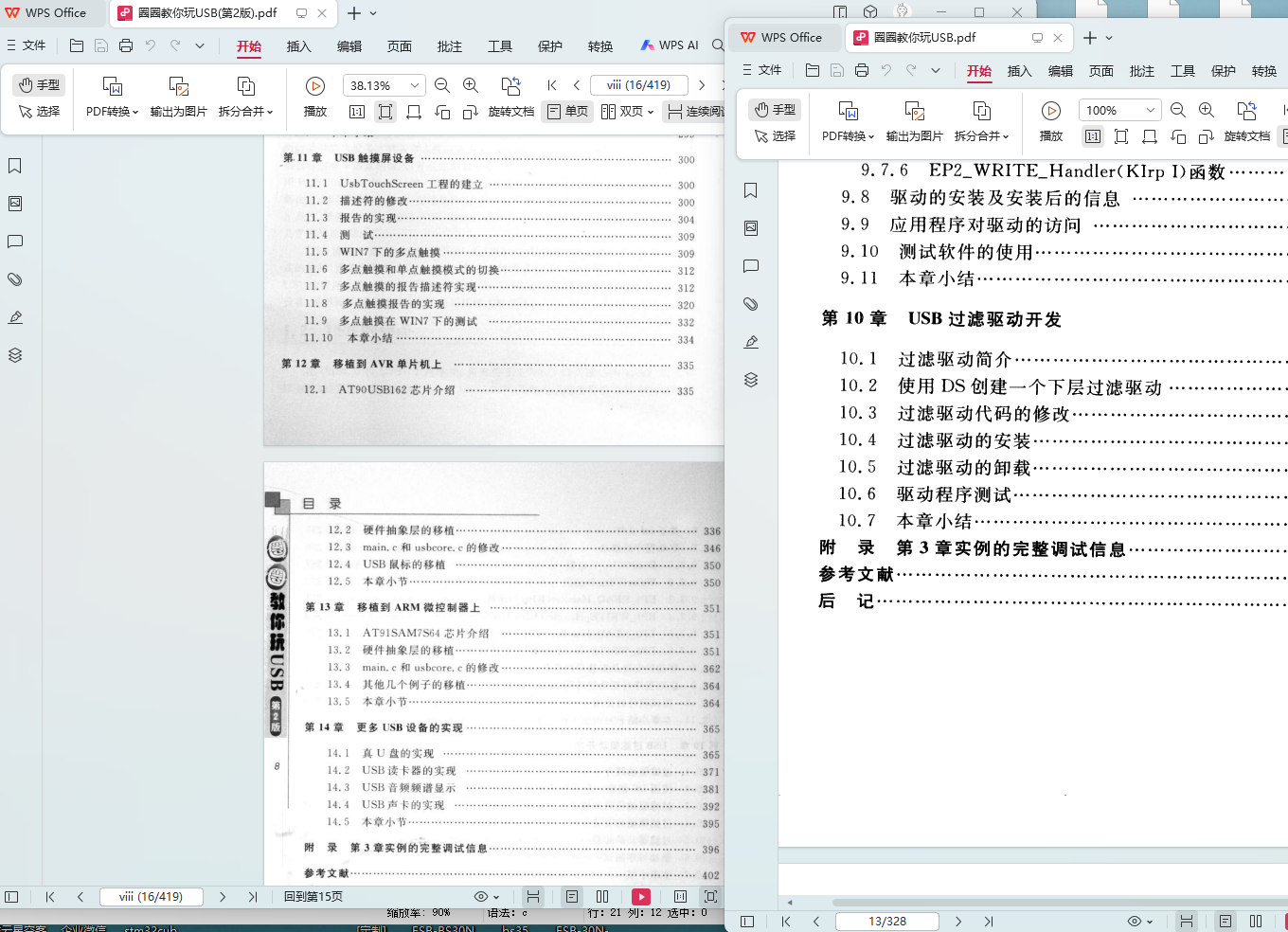Expand quick access dropdown in left window
This screenshot has width=1288, height=932.
point(200,45)
